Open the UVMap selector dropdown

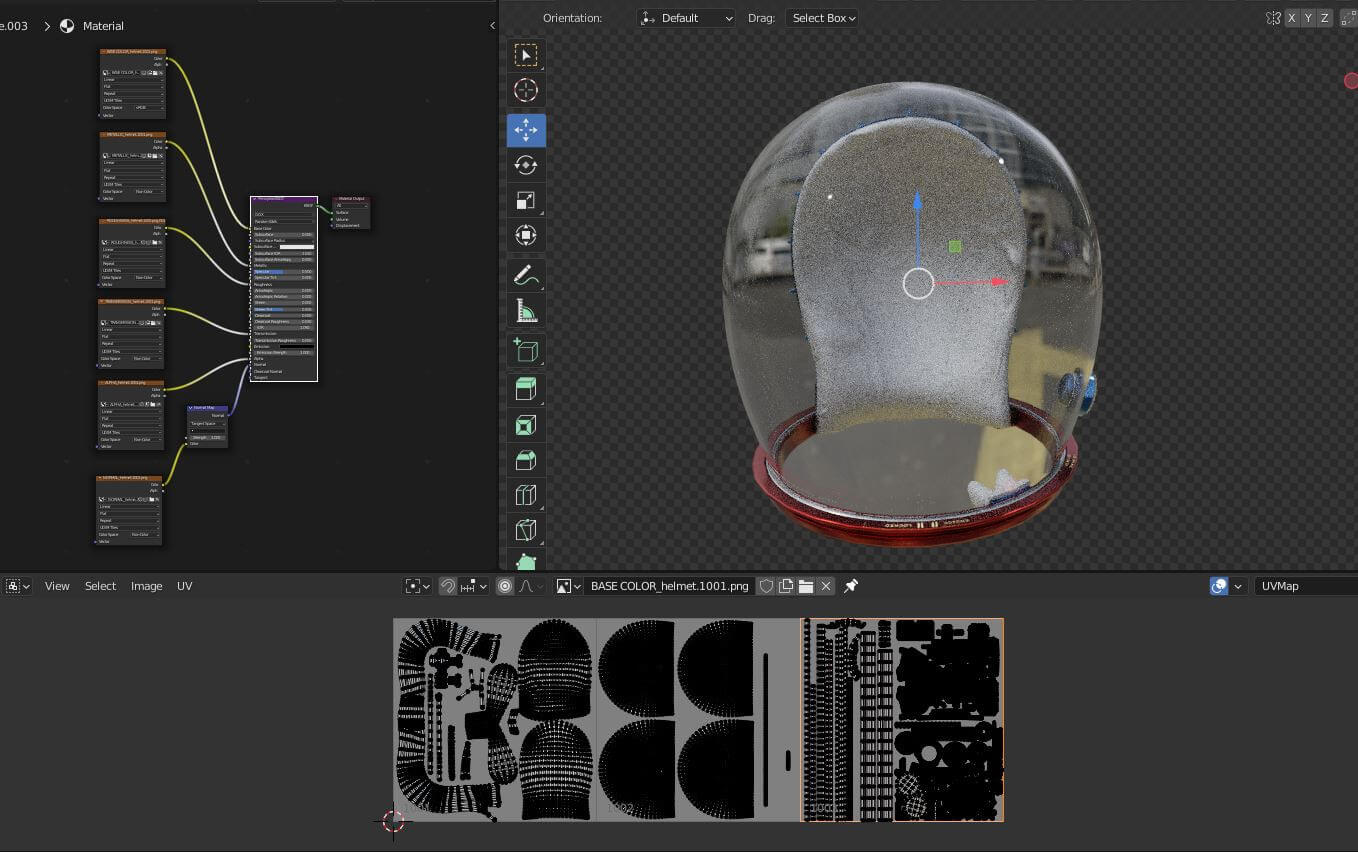[1306, 586]
